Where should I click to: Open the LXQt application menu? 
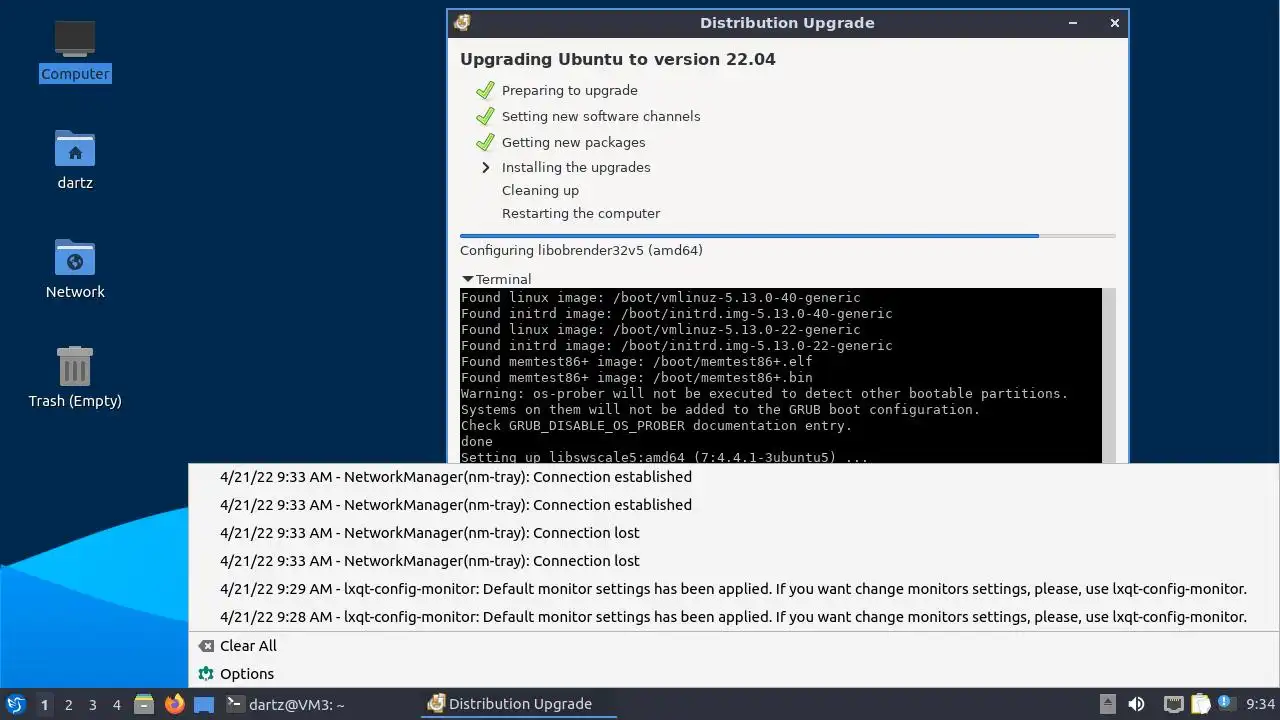15,704
